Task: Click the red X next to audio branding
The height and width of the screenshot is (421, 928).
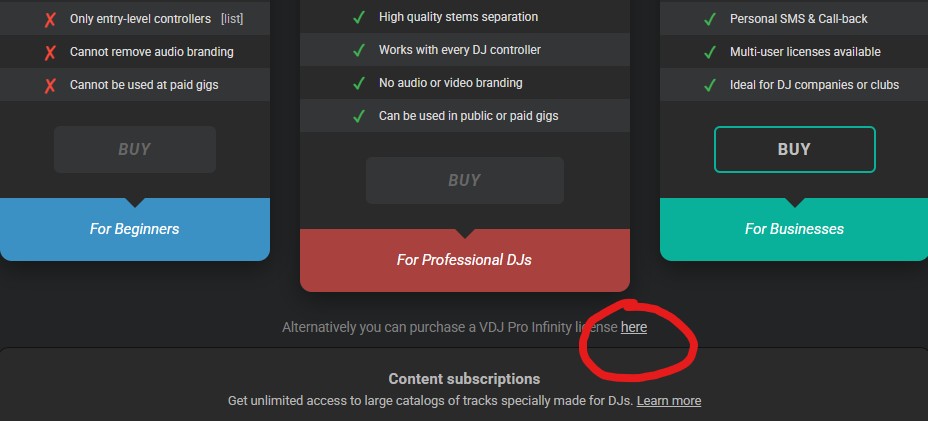Action: click(x=49, y=52)
